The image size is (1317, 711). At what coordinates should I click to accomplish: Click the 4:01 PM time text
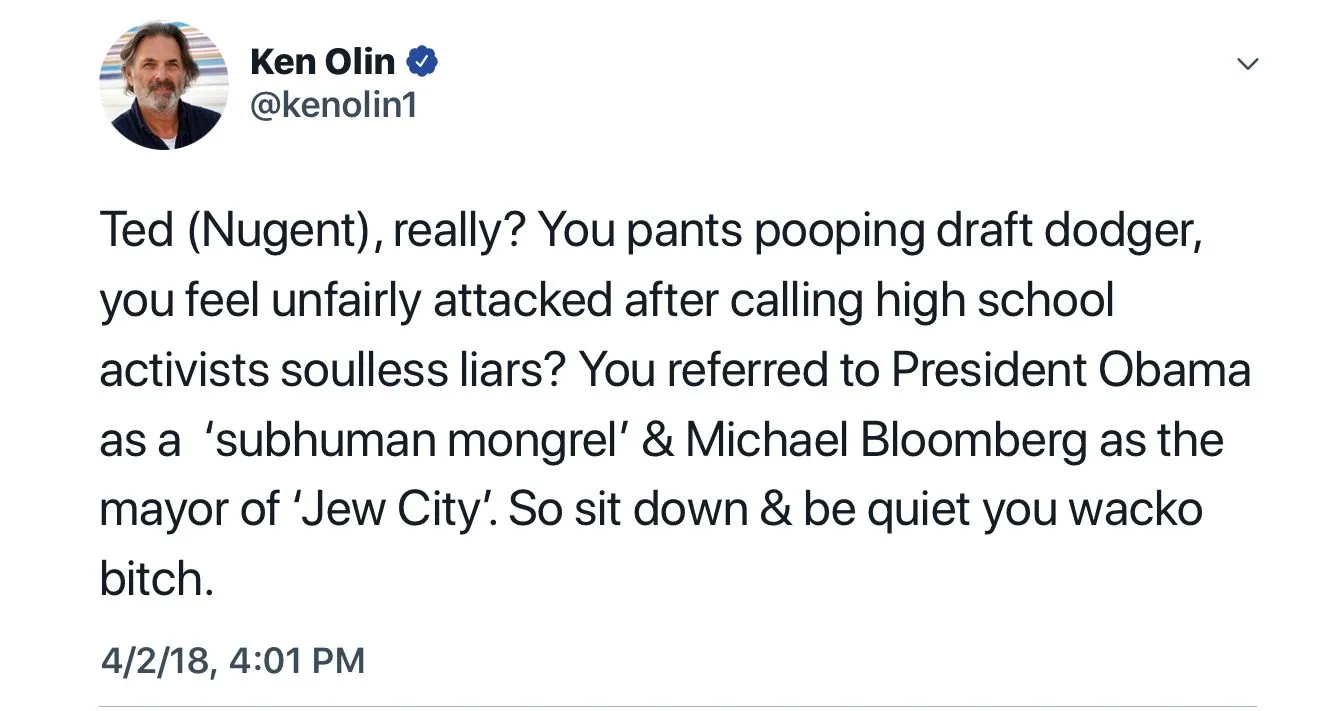click(297, 660)
